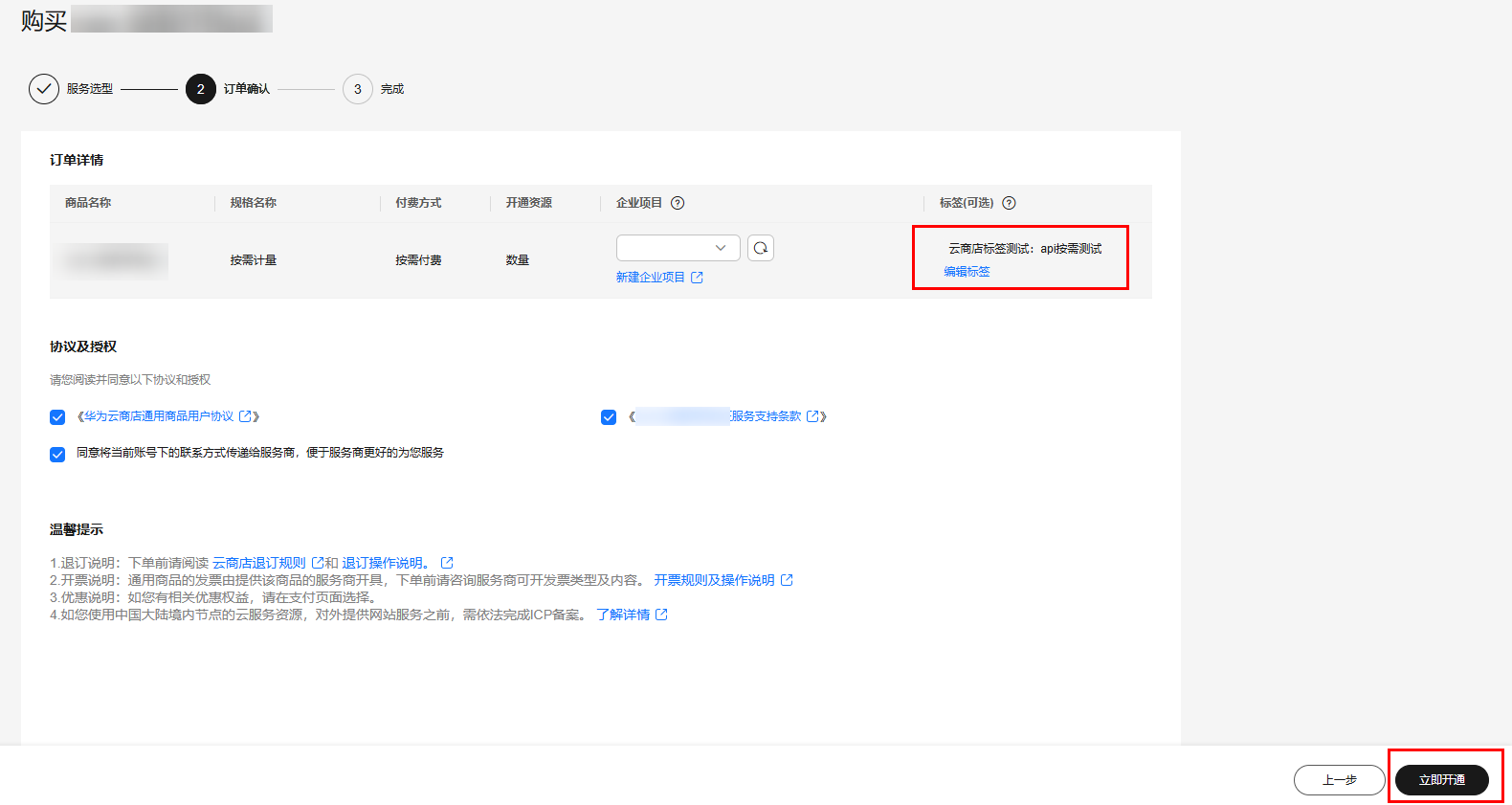
Task: Click the 付费方式 column header
Action: point(419,203)
